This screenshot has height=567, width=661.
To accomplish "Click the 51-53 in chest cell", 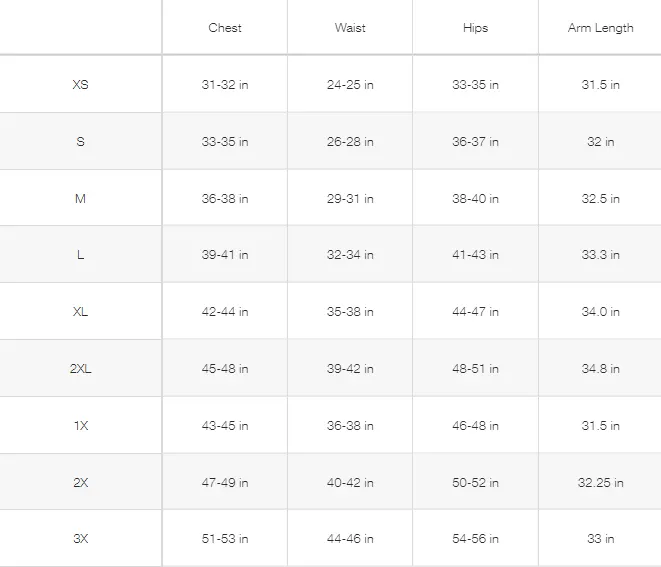I will coord(225,539).
